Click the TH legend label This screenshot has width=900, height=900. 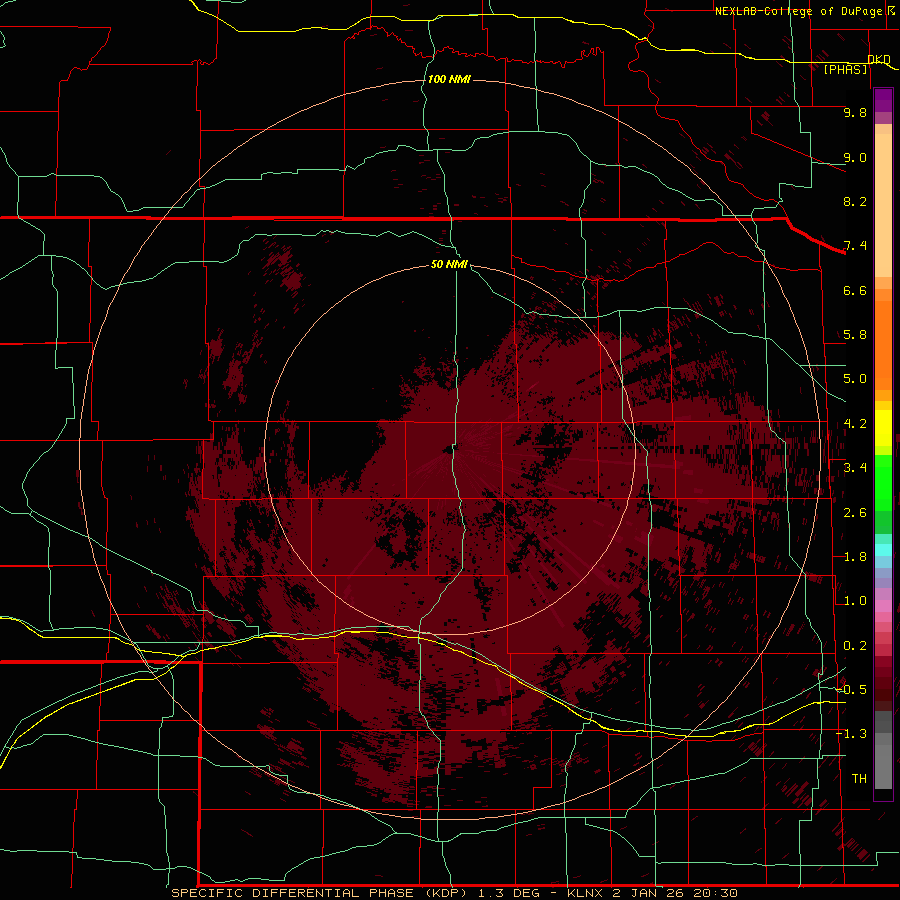point(859,779)
